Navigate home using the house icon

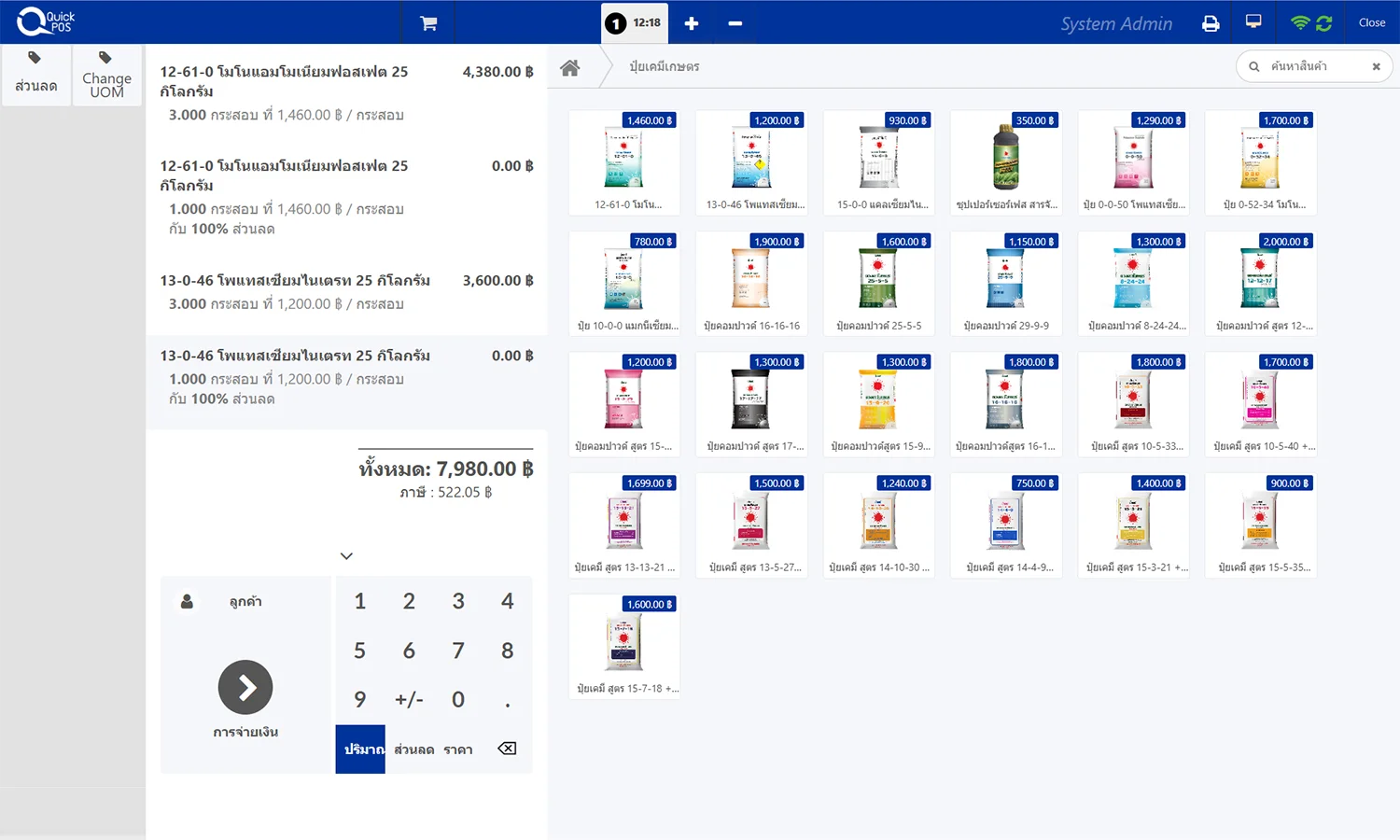click(x=569, y=66)
